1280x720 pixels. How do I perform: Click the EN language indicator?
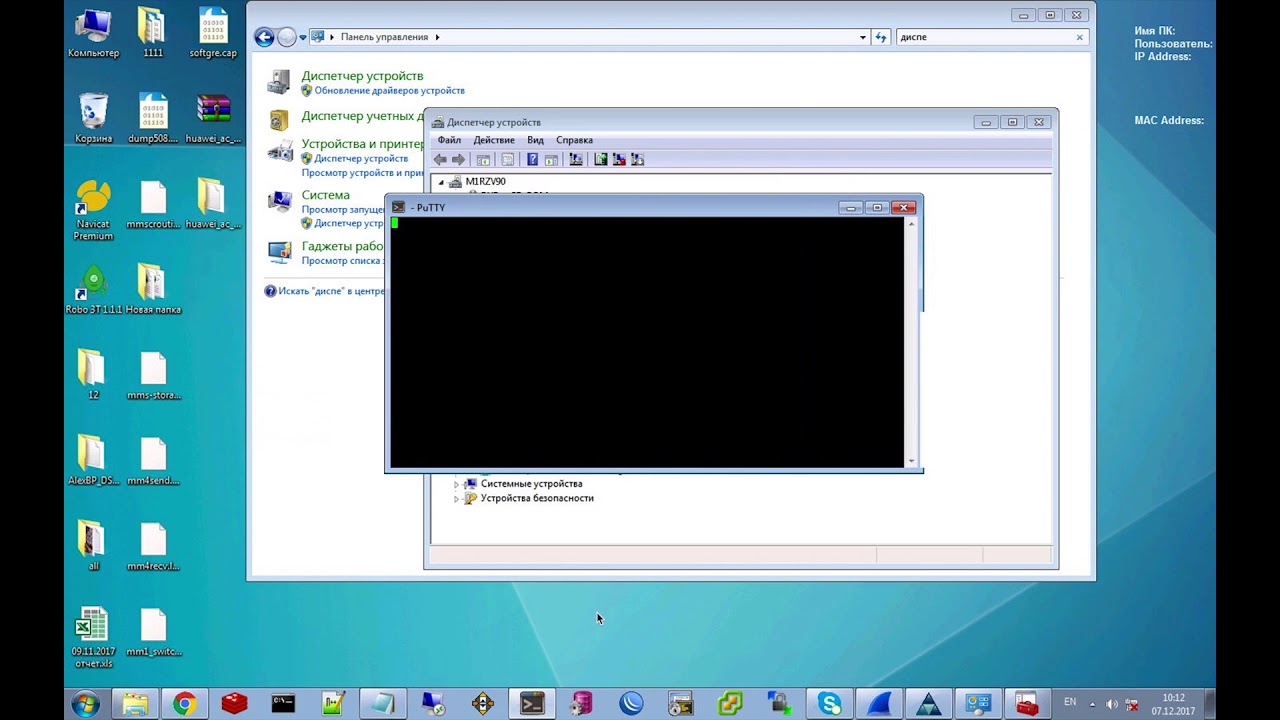click(1070, 703)
